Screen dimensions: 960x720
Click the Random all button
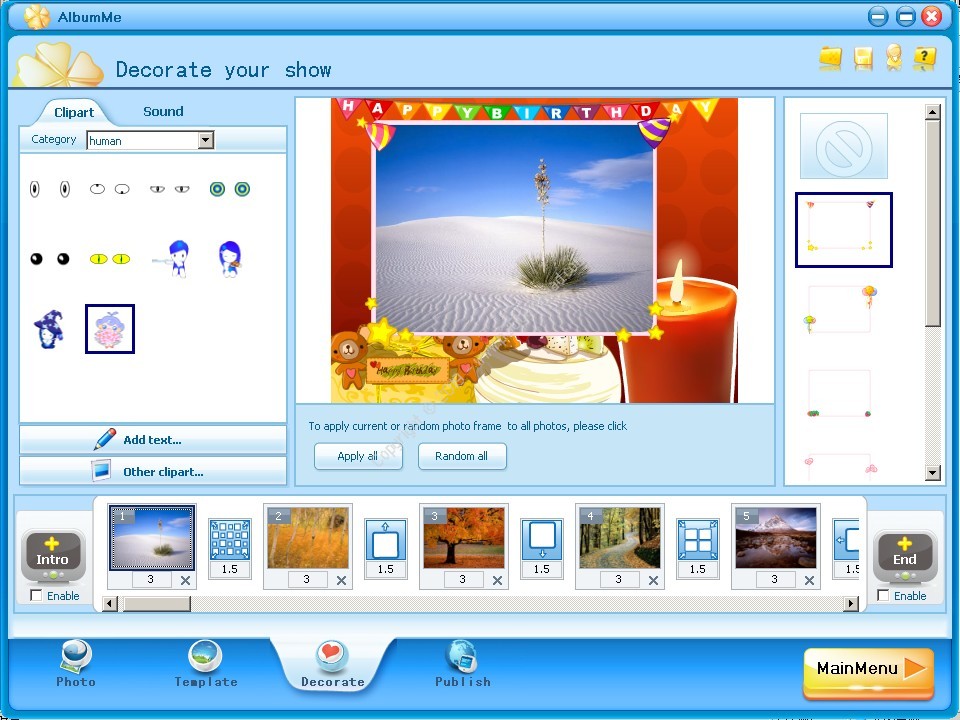point(462,456)
